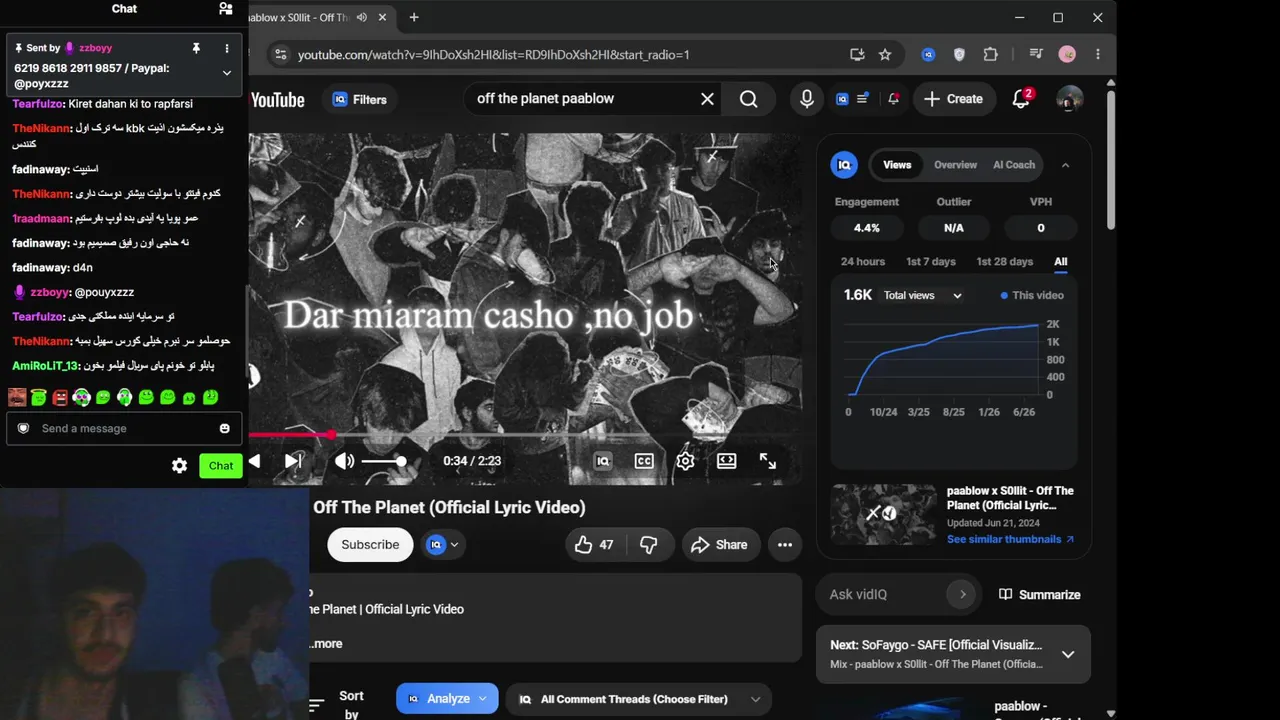Adjust the player volume slider

[x=384, y=461]
